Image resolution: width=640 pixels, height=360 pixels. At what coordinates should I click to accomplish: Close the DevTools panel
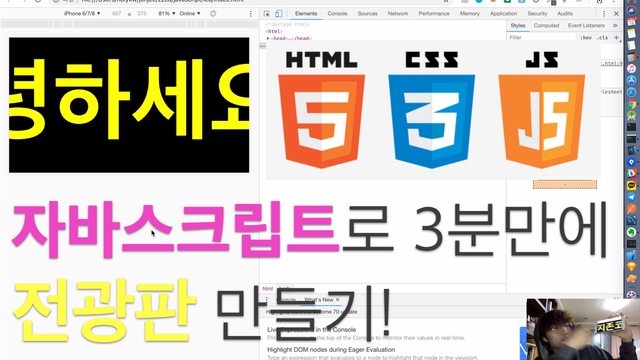point(616,13)
